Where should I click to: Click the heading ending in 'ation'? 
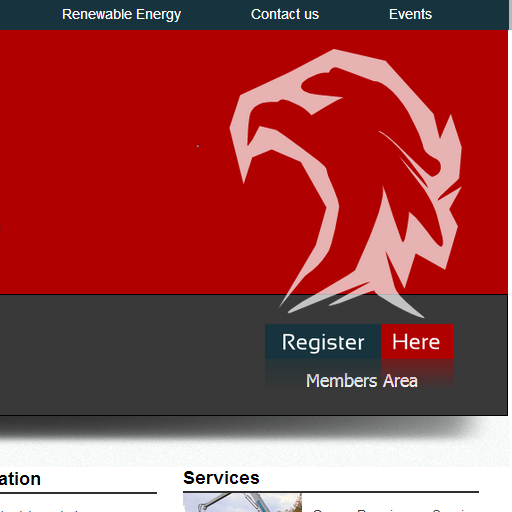click(20, 479)
